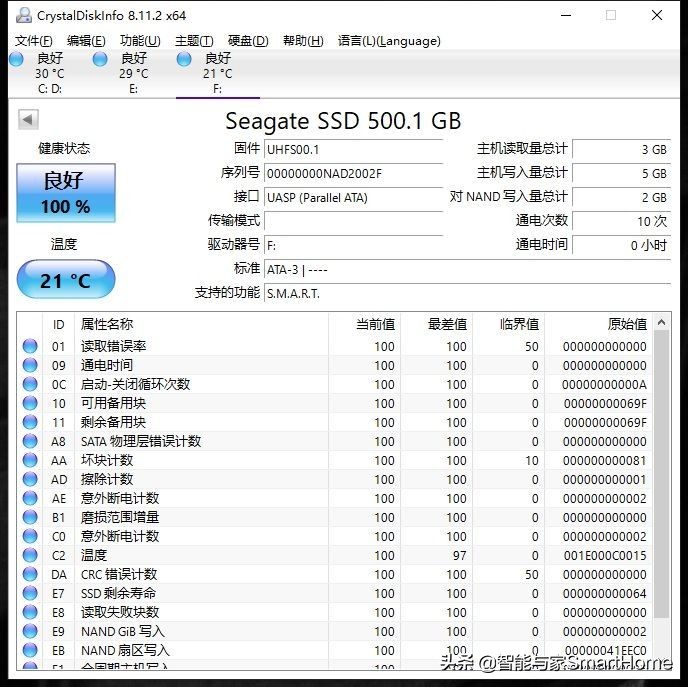Select disk tab showing 29 °C
The height and width of the screenshot is (687, 688).
point(134,74)
